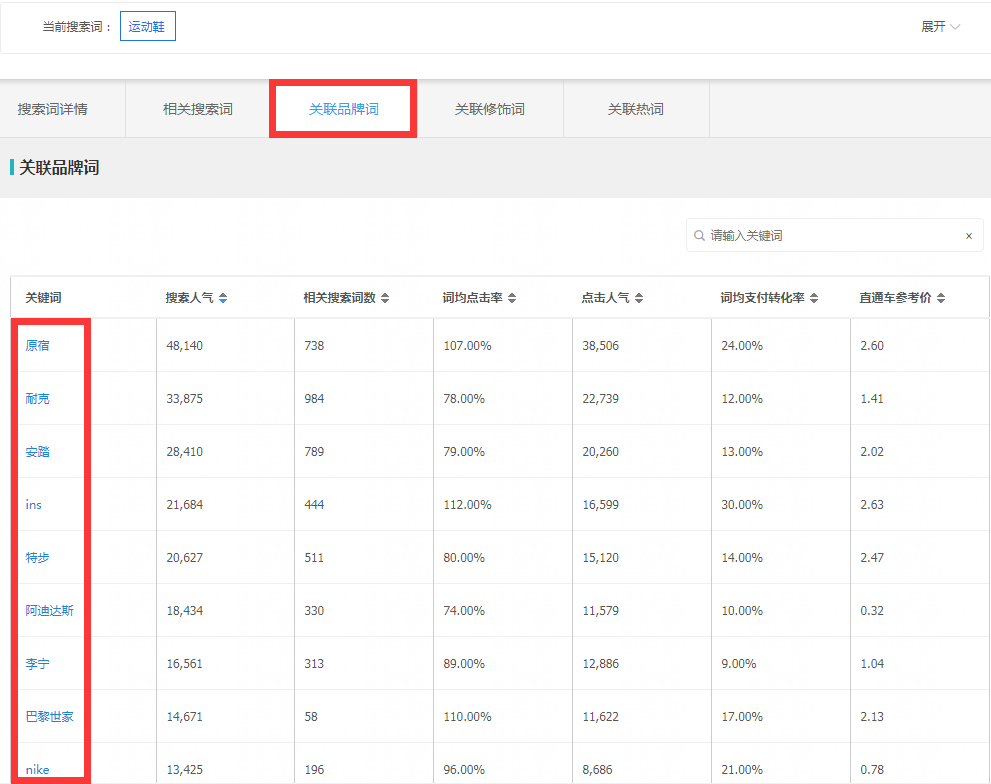Sort by 相关搜索词数 column arrows

tap(385, 298)
